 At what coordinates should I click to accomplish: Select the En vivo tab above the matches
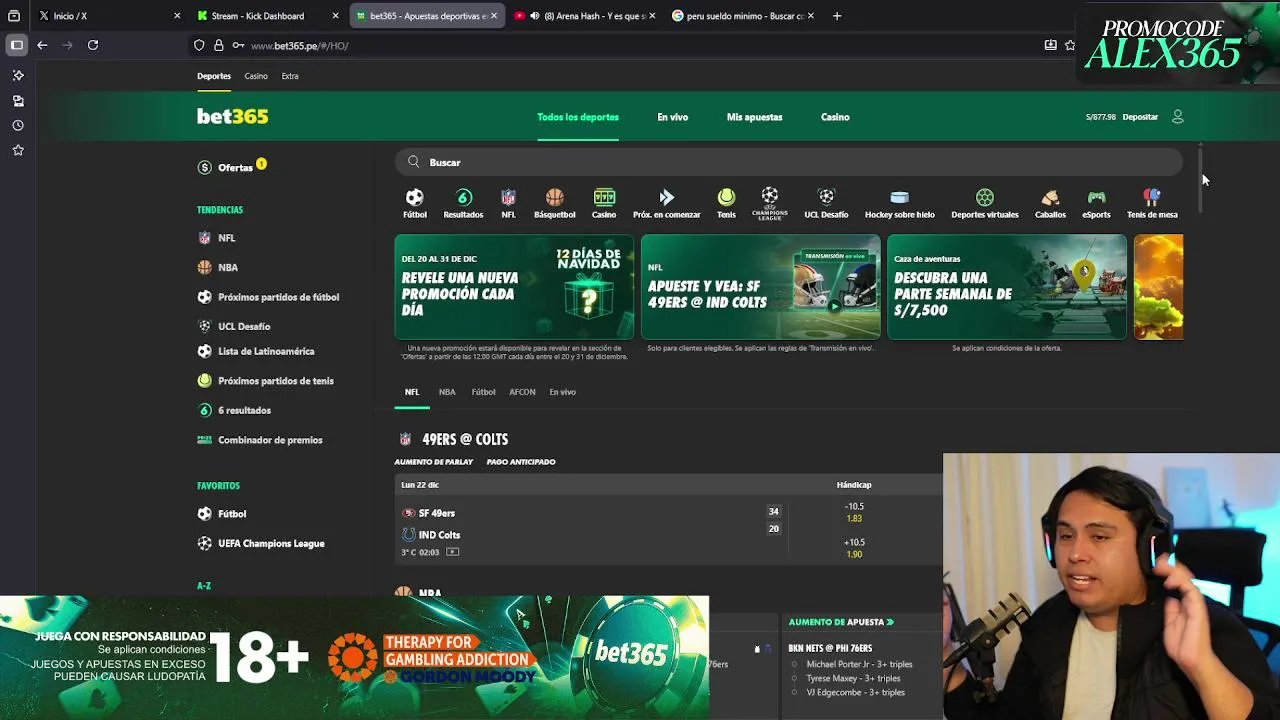pos(562,392)
